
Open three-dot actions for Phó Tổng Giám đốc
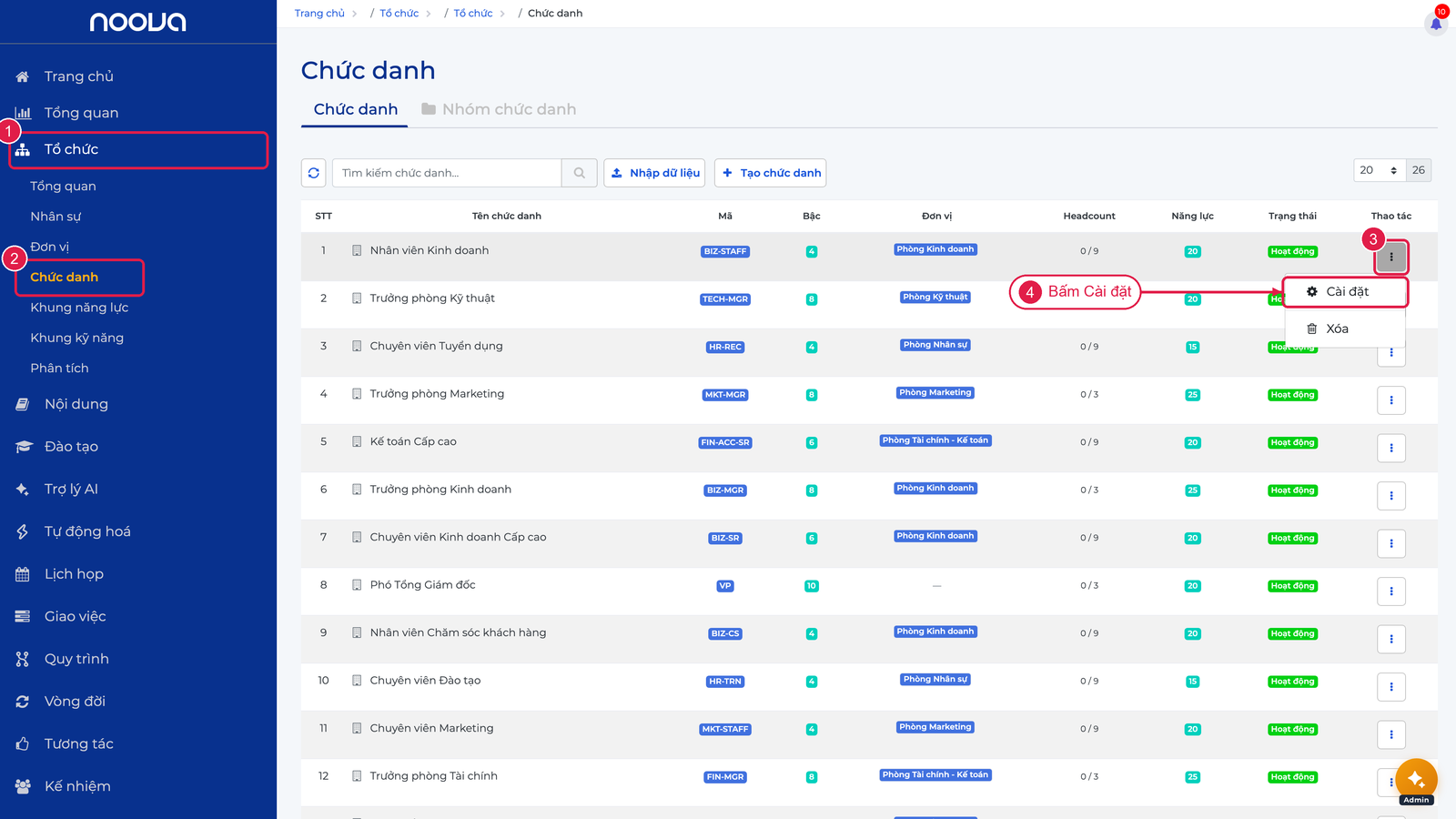1391,591
